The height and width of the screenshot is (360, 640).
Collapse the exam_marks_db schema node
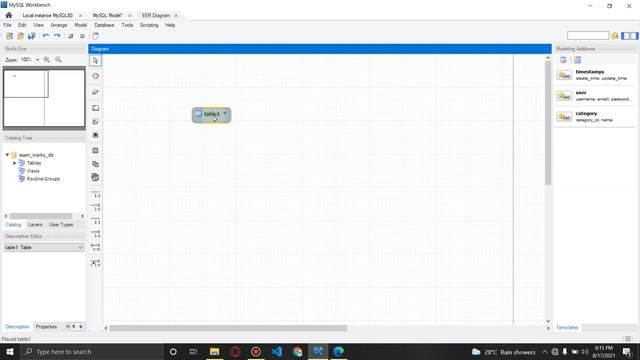[7, 155]
